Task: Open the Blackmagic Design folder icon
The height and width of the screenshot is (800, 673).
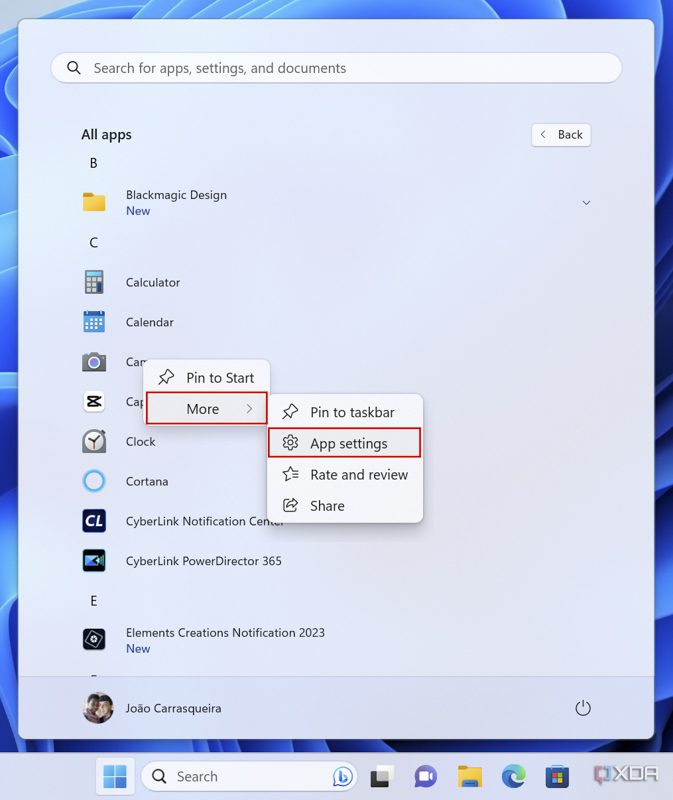Action: [x=94, y=202]
